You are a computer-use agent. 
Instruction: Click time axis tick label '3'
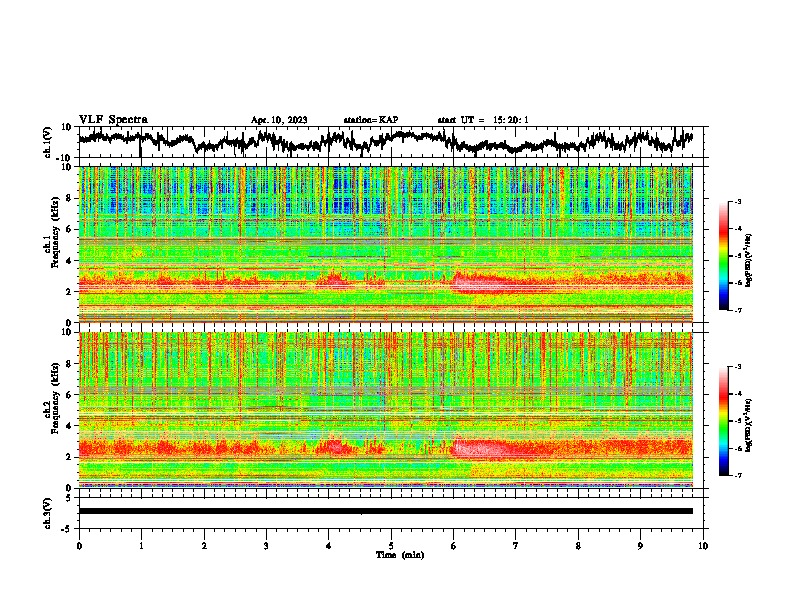click(266, 546)
